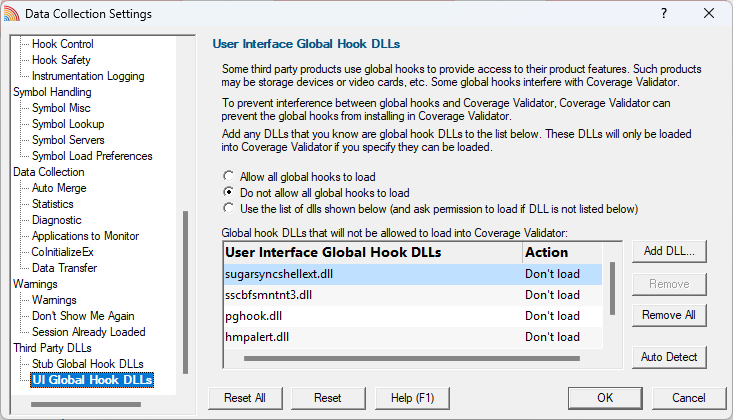This screenshot has height=420, width=733.
Task: Select pghook.dll row
Action: pos(413,316)
